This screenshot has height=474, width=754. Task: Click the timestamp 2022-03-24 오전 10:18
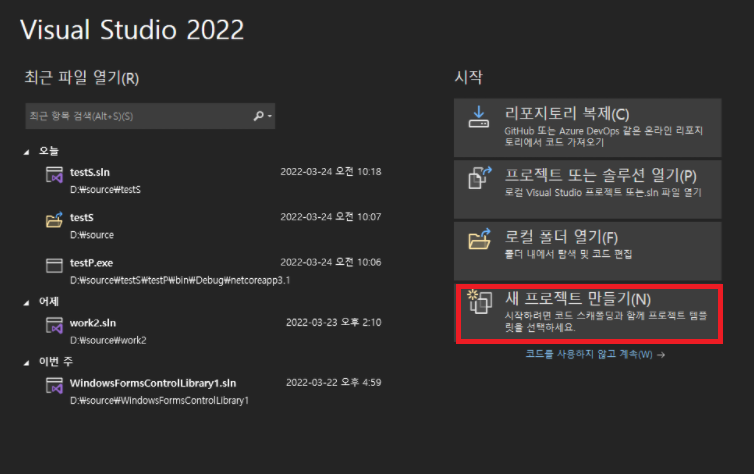tap(331, 172)
